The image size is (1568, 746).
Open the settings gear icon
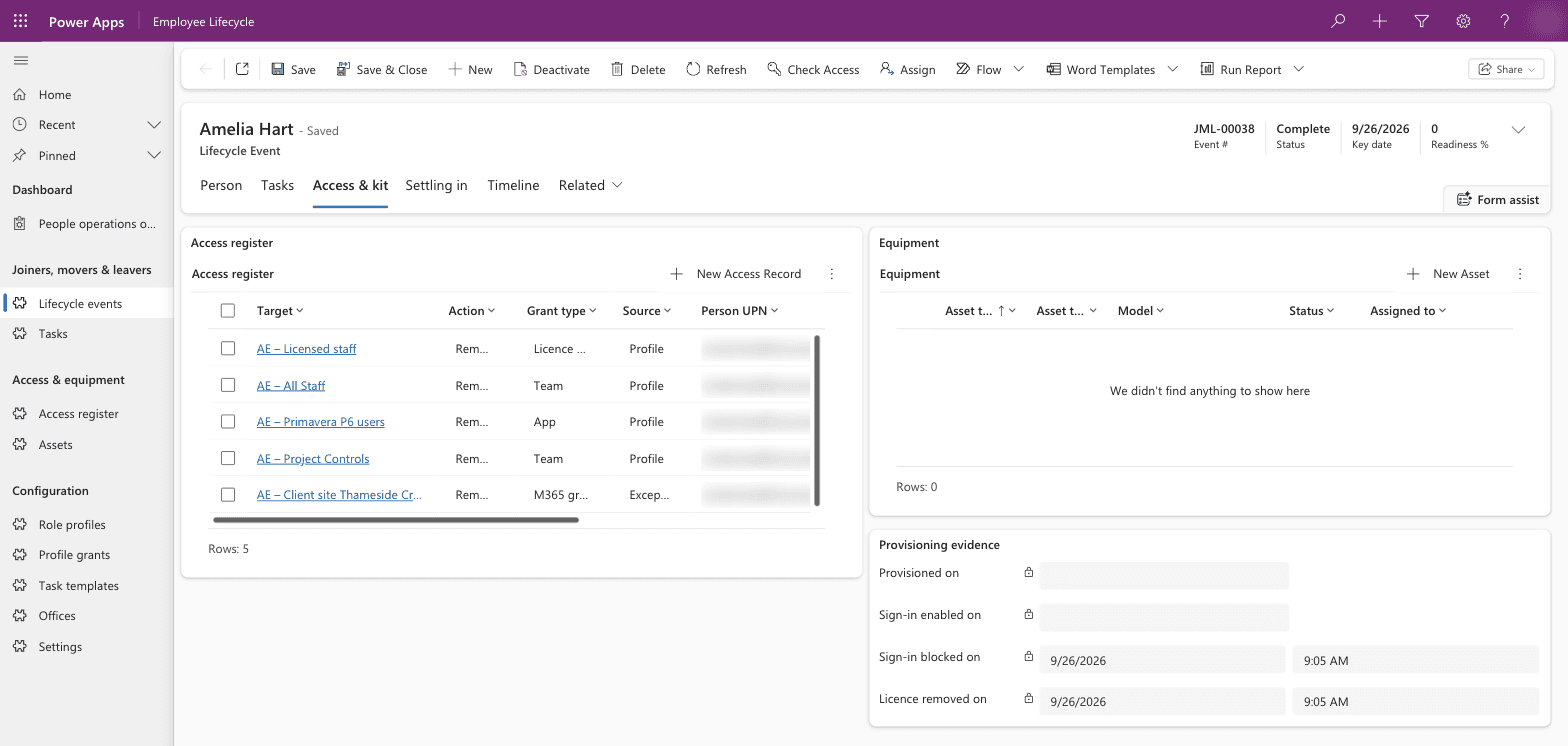1463,21
